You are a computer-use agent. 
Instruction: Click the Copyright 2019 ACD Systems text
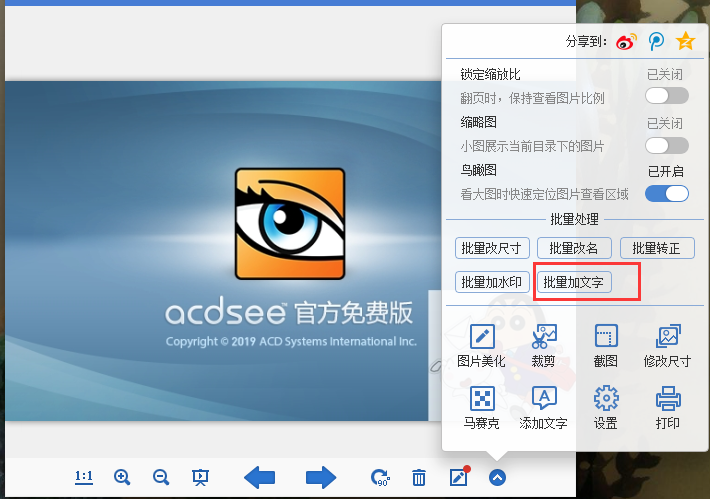click(291, 341)
